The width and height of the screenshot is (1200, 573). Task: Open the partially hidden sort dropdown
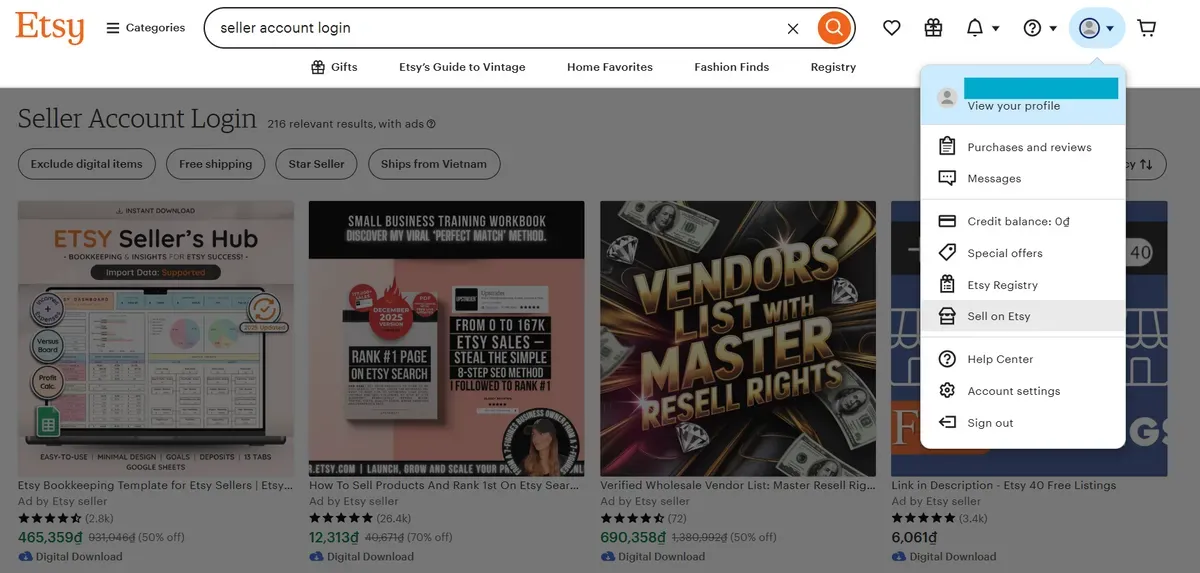[1145, 164]
